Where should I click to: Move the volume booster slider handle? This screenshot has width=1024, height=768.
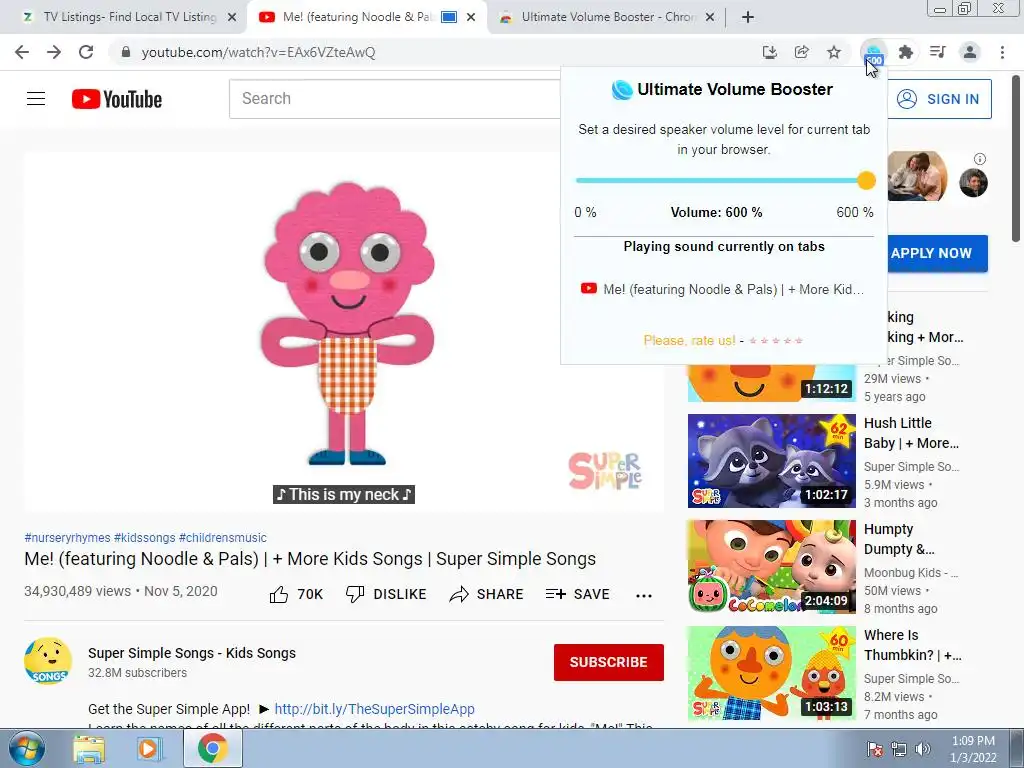[866, 181]
